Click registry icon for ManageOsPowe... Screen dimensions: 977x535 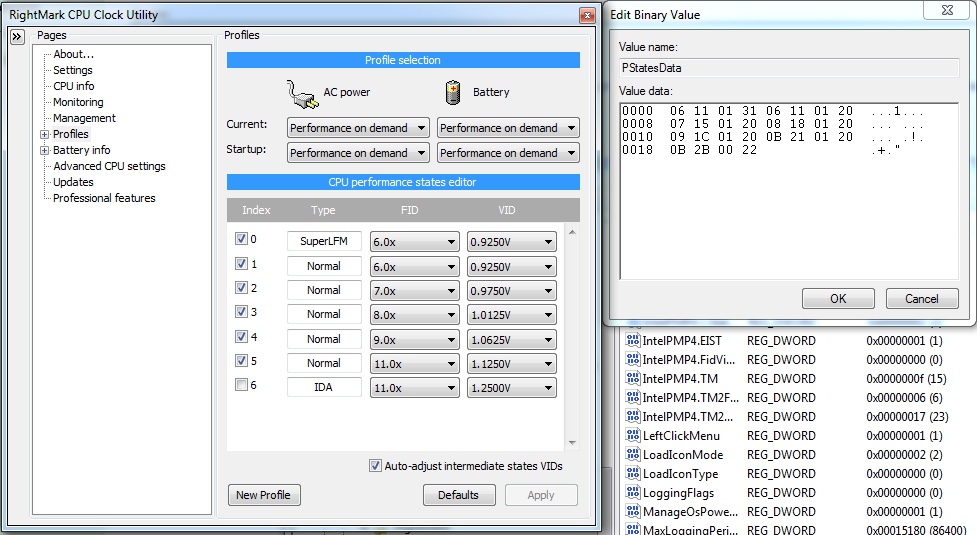(632, 511)
